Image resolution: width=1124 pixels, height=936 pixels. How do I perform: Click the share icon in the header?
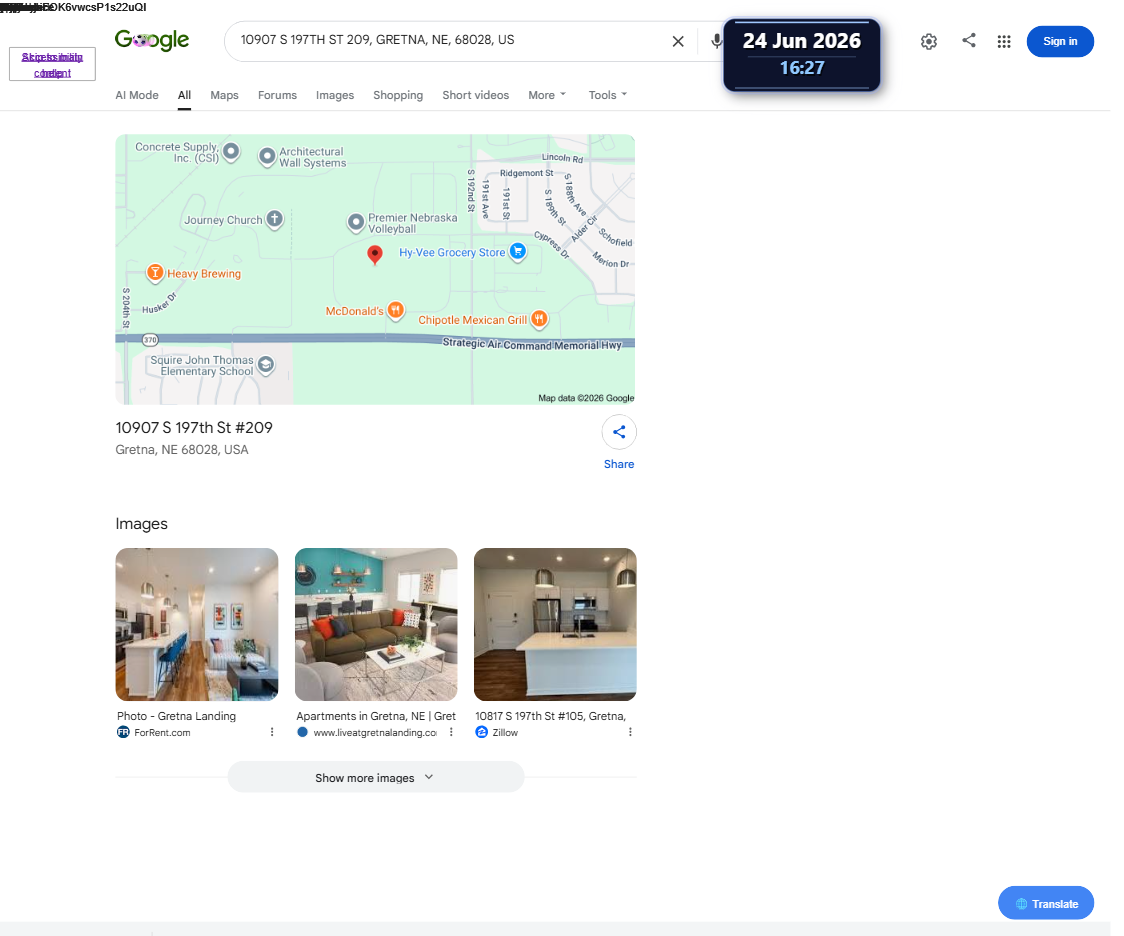[968, 40]
